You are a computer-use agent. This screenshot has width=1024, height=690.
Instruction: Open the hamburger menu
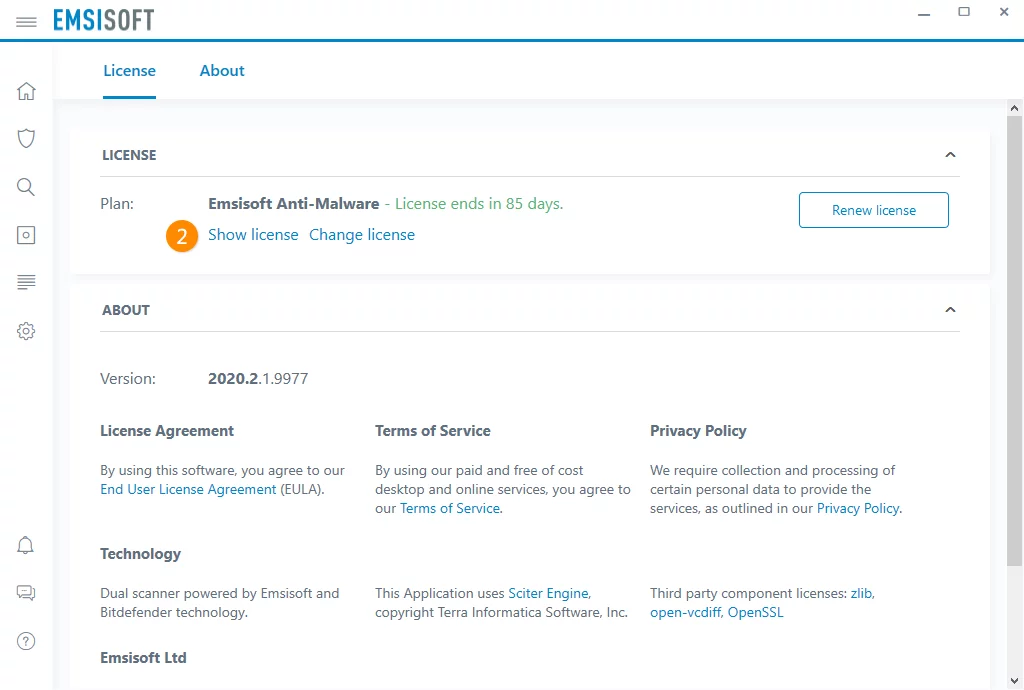click(26, 22)
